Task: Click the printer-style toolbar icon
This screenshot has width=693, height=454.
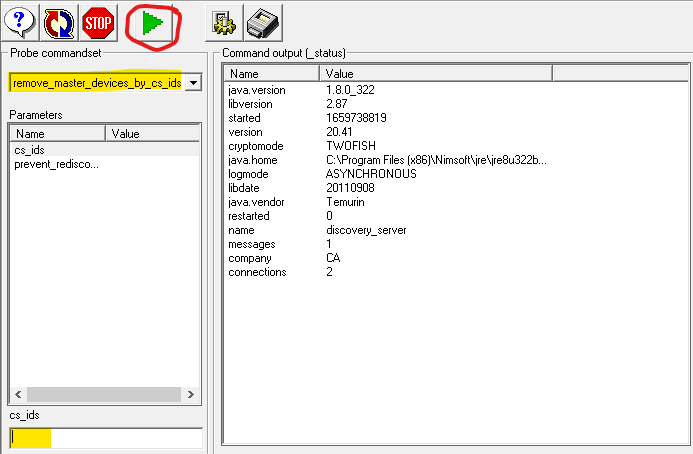Action: [262, 22]
